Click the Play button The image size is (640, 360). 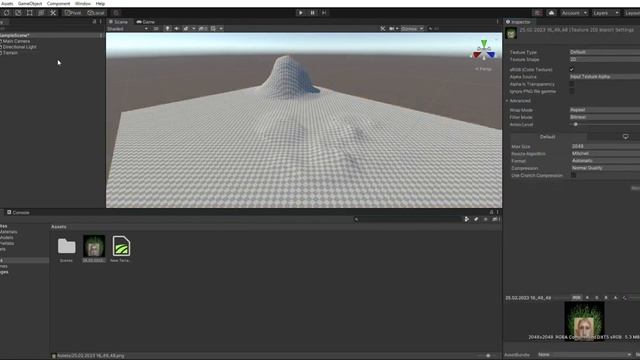point(300,13)
